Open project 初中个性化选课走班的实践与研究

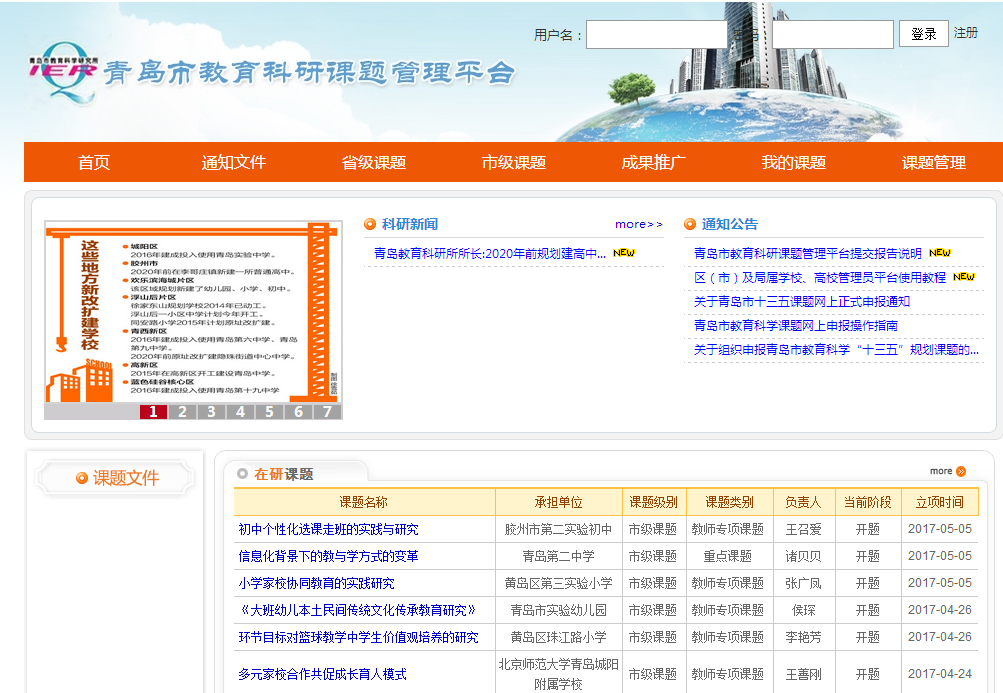pyautogui.click(x=328, y=529)
